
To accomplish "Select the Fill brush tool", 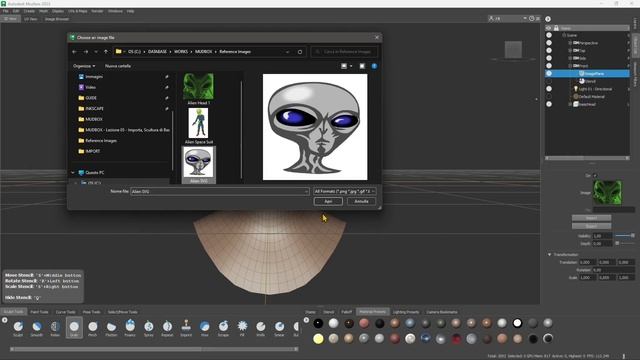I will [242, 327].
